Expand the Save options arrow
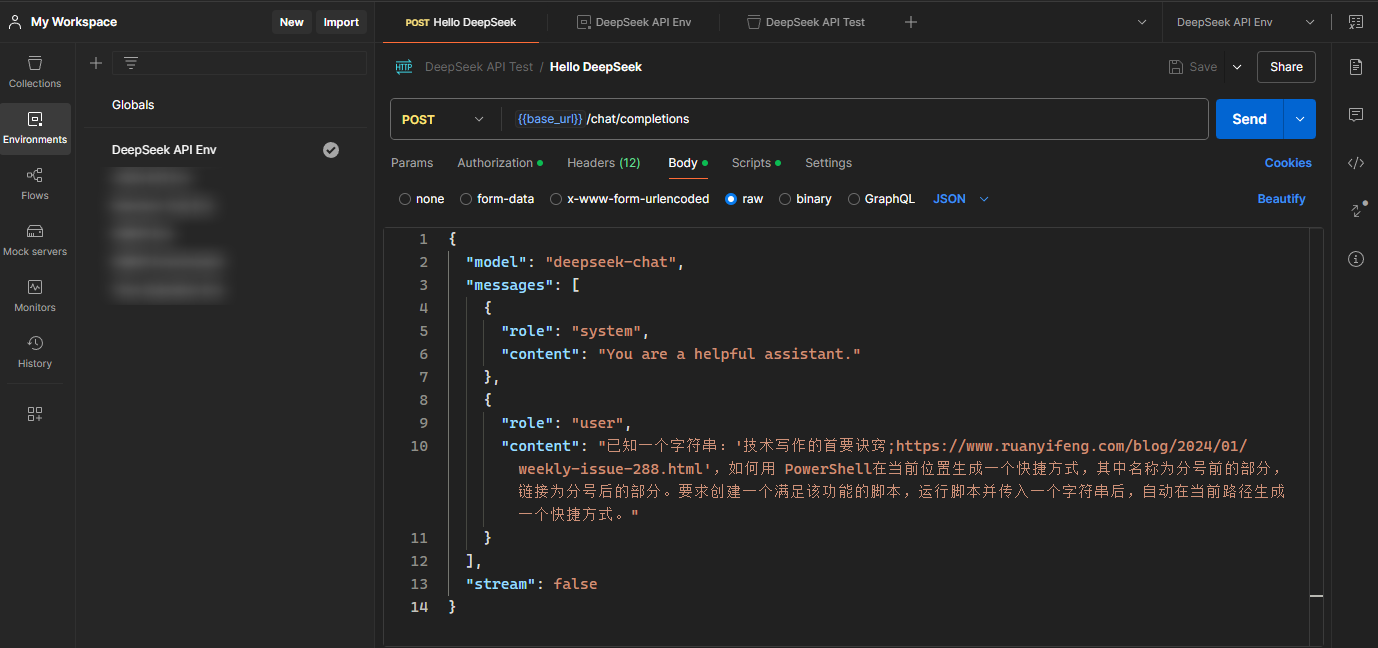Screen dimensions: 1378x648 click(1237, 67)
